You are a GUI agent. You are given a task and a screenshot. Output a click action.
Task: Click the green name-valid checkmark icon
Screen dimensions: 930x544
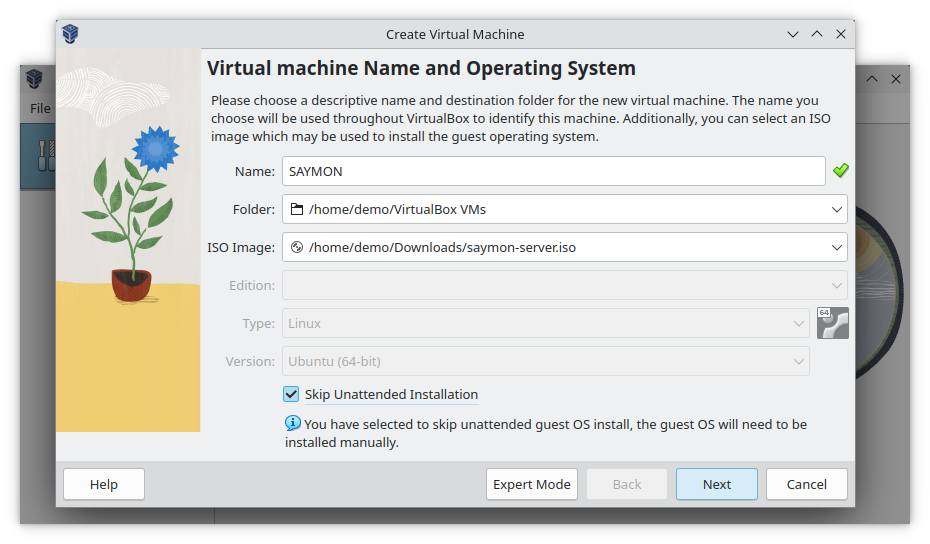(840, 171)
